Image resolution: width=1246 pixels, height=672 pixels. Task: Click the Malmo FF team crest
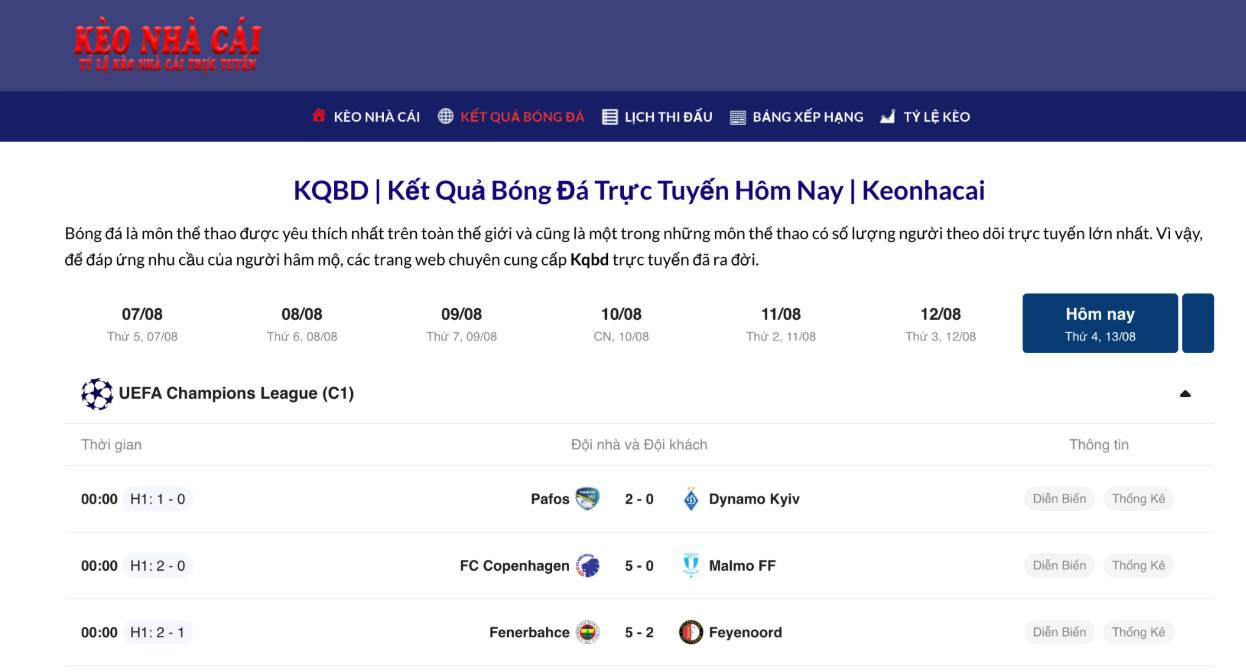[691, 566]
